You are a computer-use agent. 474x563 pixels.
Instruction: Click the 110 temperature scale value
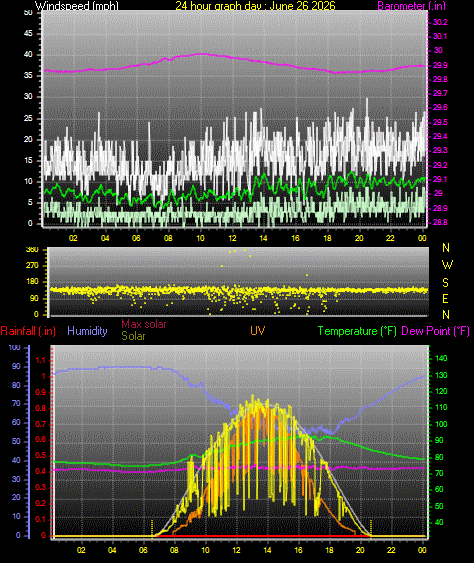(441, 408)
